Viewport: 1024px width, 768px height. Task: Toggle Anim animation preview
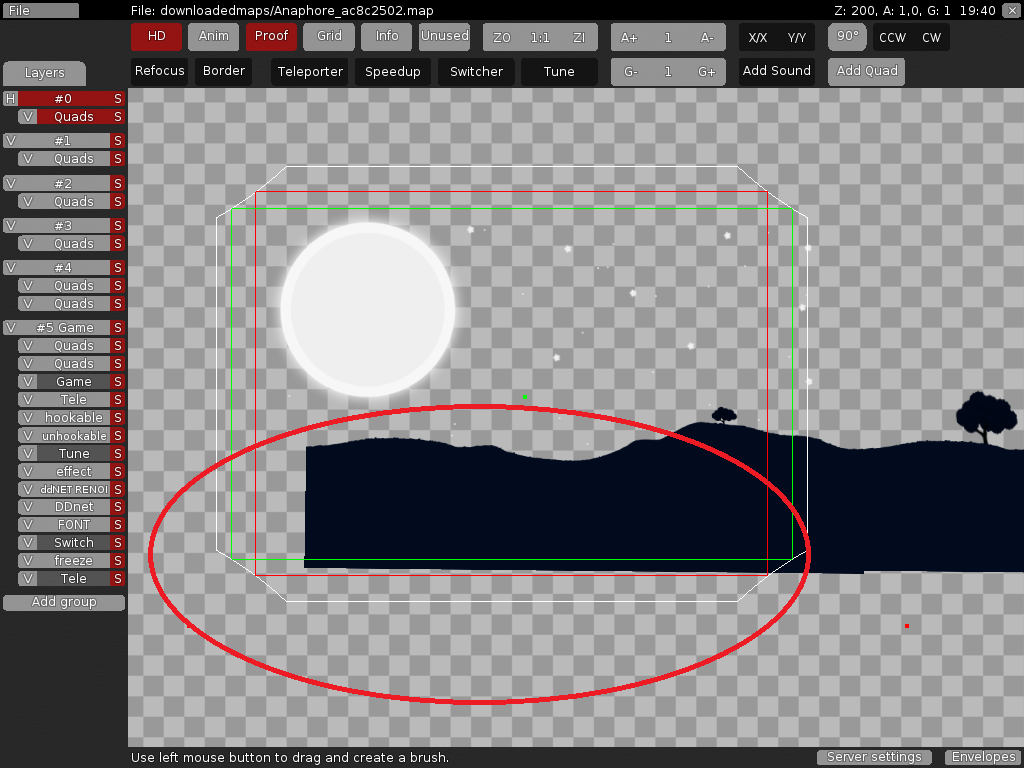coord(213,36)
